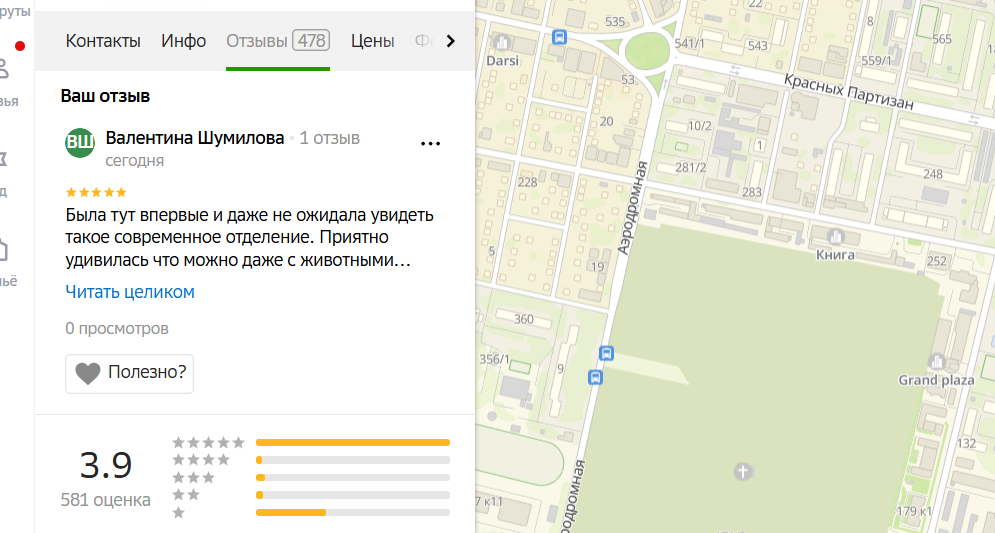The width and height of the screenshot is (995, 533).
Task: Filter by the five-star rating bar
Action: click(x=353, y=442)
